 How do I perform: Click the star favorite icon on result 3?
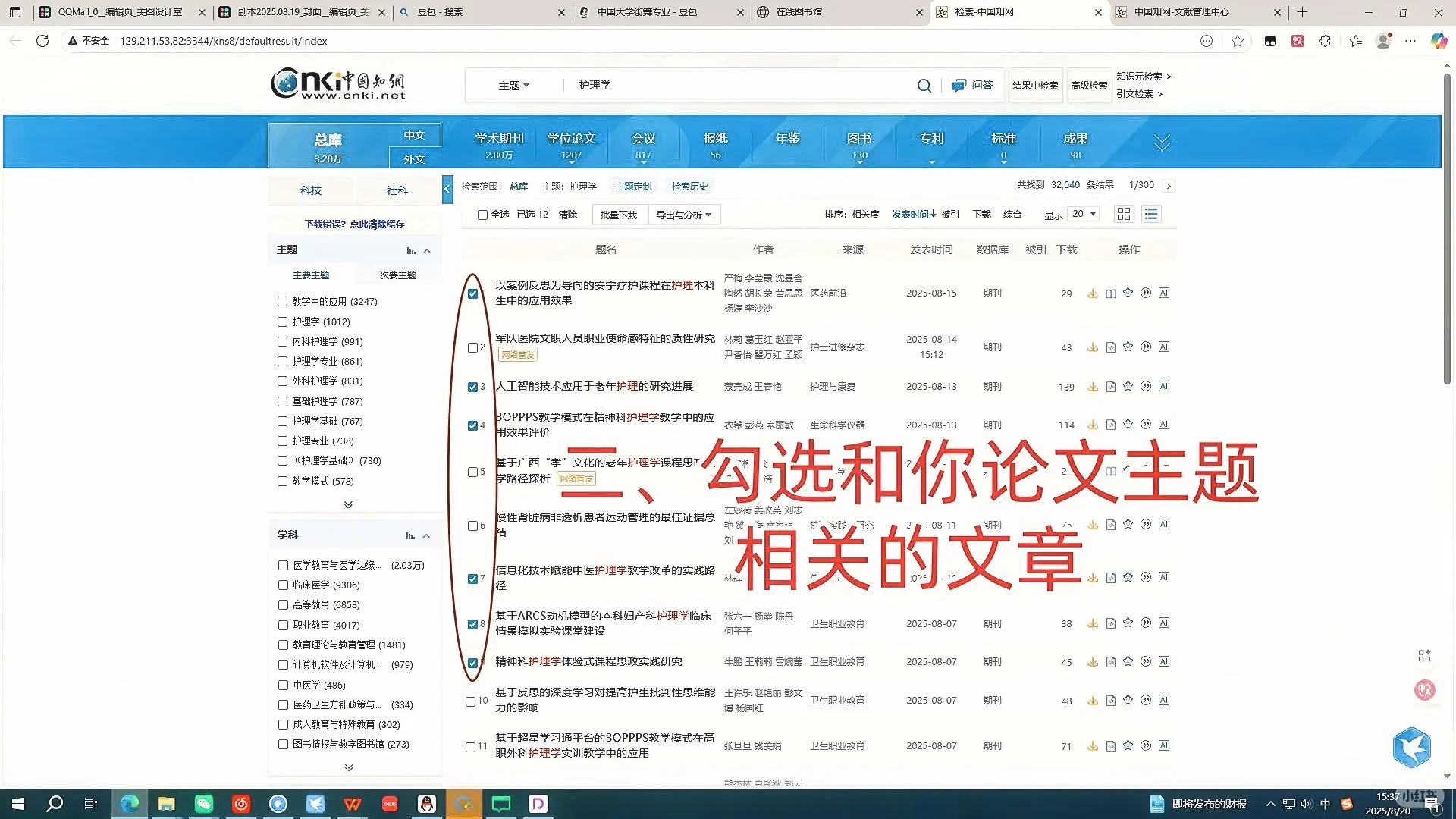(1128, 386)
